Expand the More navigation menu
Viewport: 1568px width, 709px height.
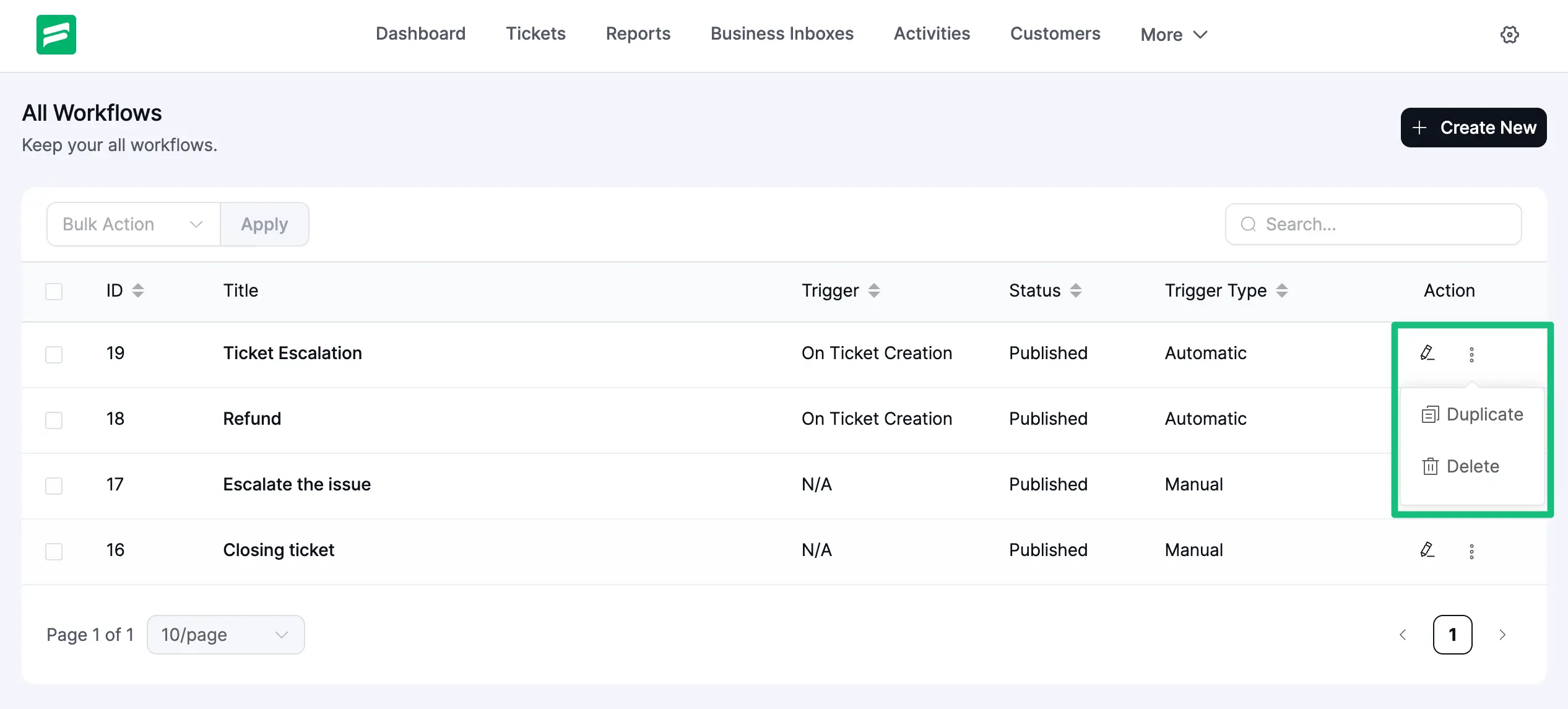tap(1174, 35)
